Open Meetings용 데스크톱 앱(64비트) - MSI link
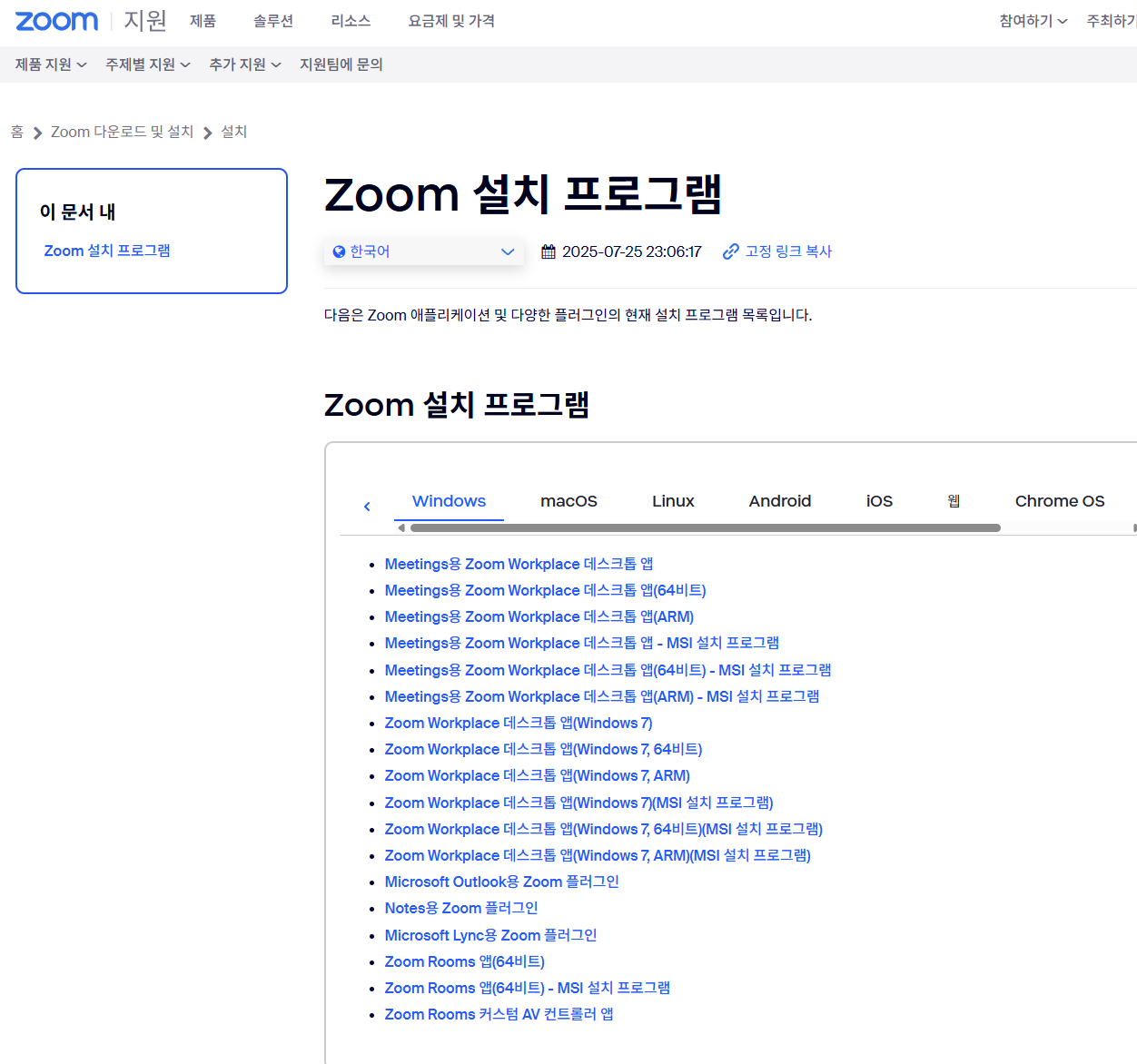 point(608,670)
